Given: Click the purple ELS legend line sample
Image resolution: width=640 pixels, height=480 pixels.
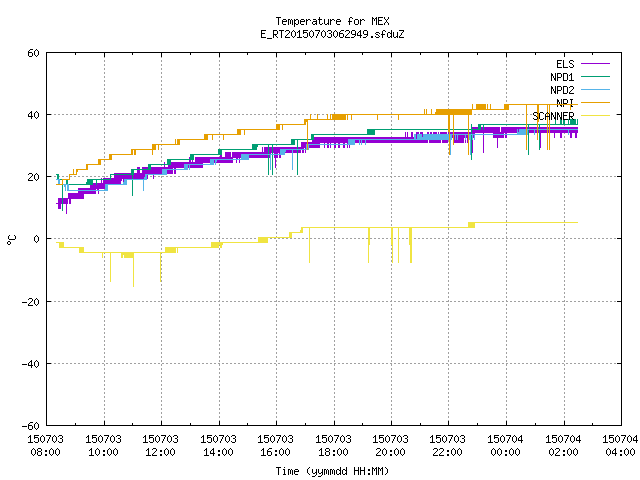Looking at the screenshot, I should pyautogui.click(x=595, y=64).
